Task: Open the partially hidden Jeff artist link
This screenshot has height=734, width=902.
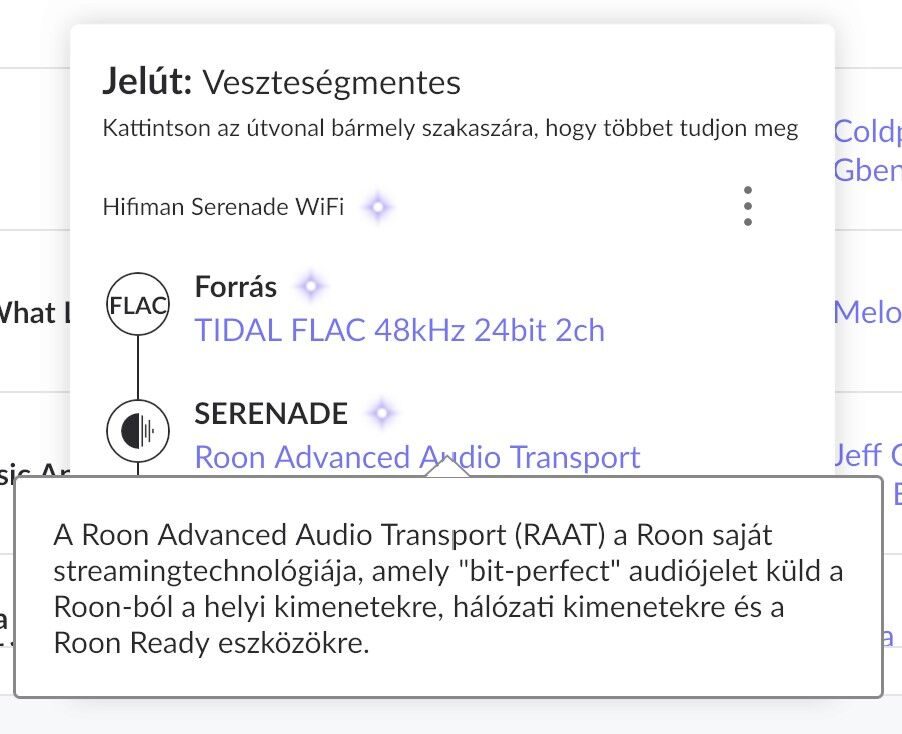Action: 866,456
